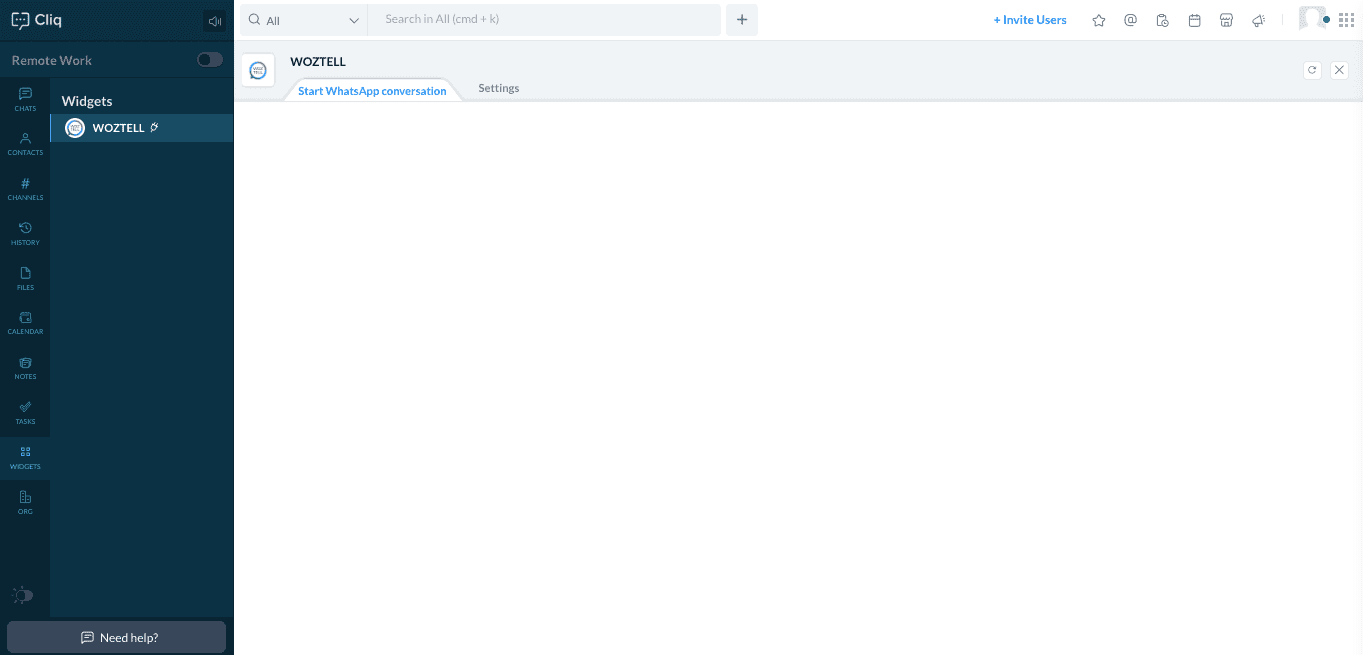This screenshot has width=1363, height=655.
Task: Open the user profile avatar
Action: (x=1313, y=19)
